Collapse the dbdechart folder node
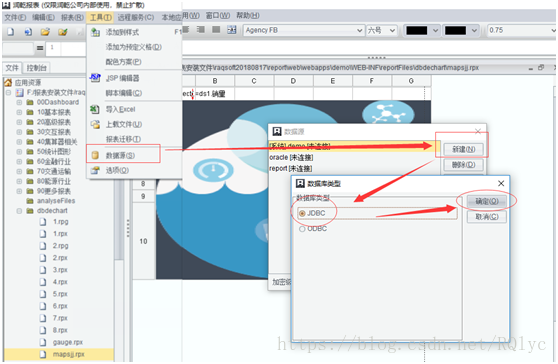Image resolution: width=558 pixels, height=364 pixels. pyautogui.click(x=19, y=211)
